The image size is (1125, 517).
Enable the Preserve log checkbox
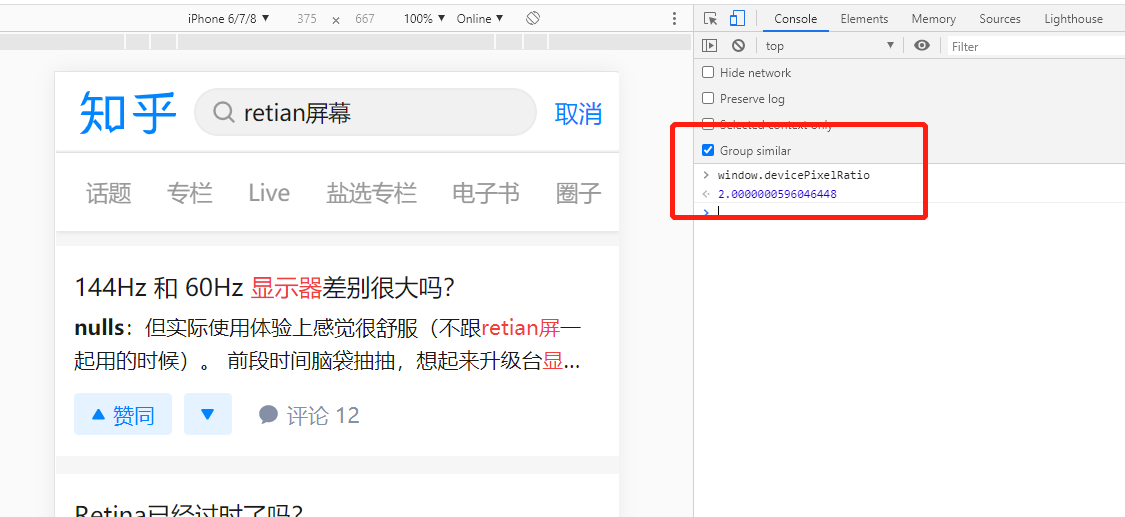708,98
